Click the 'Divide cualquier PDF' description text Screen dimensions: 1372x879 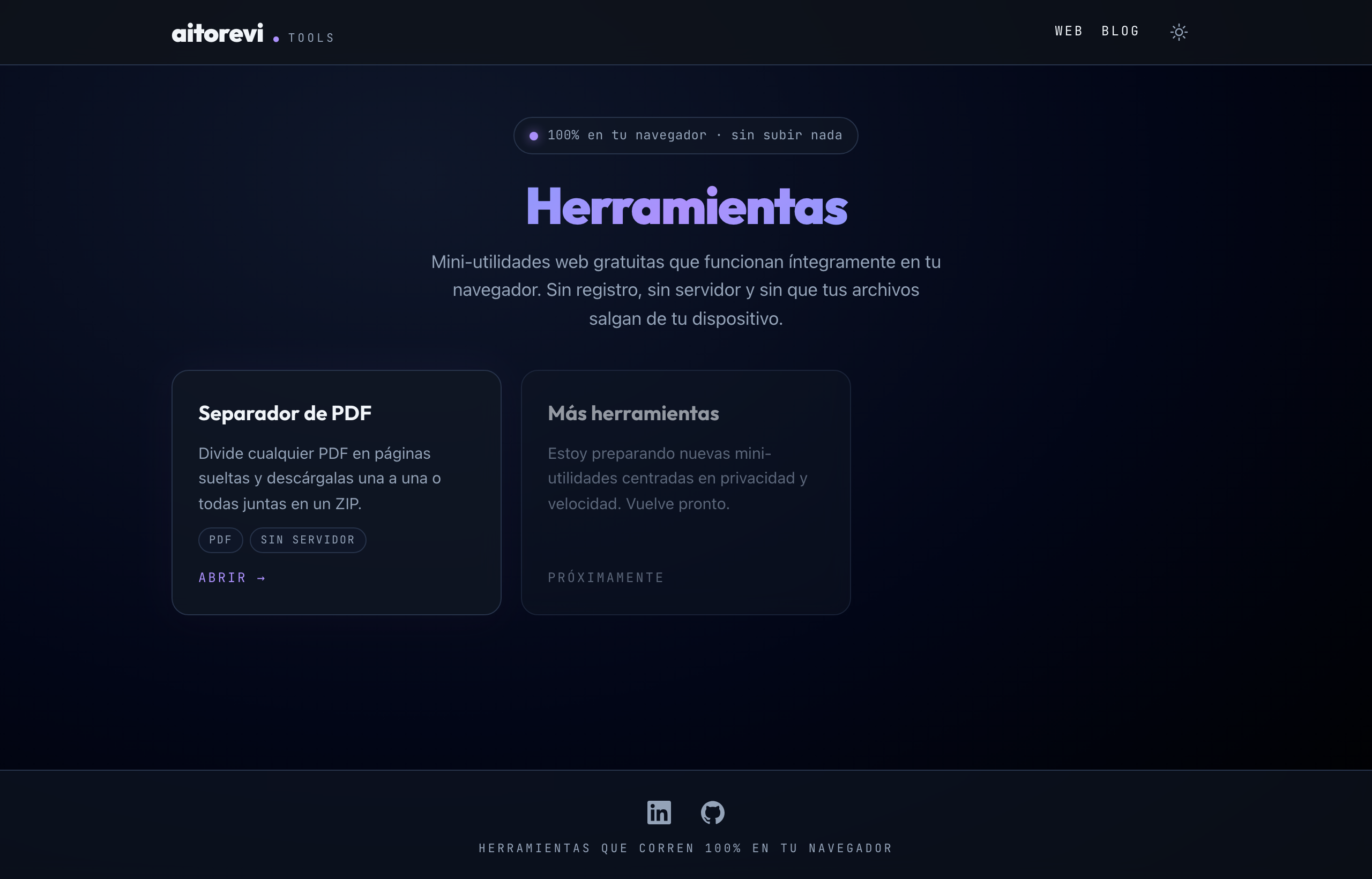tap(319, 478)
